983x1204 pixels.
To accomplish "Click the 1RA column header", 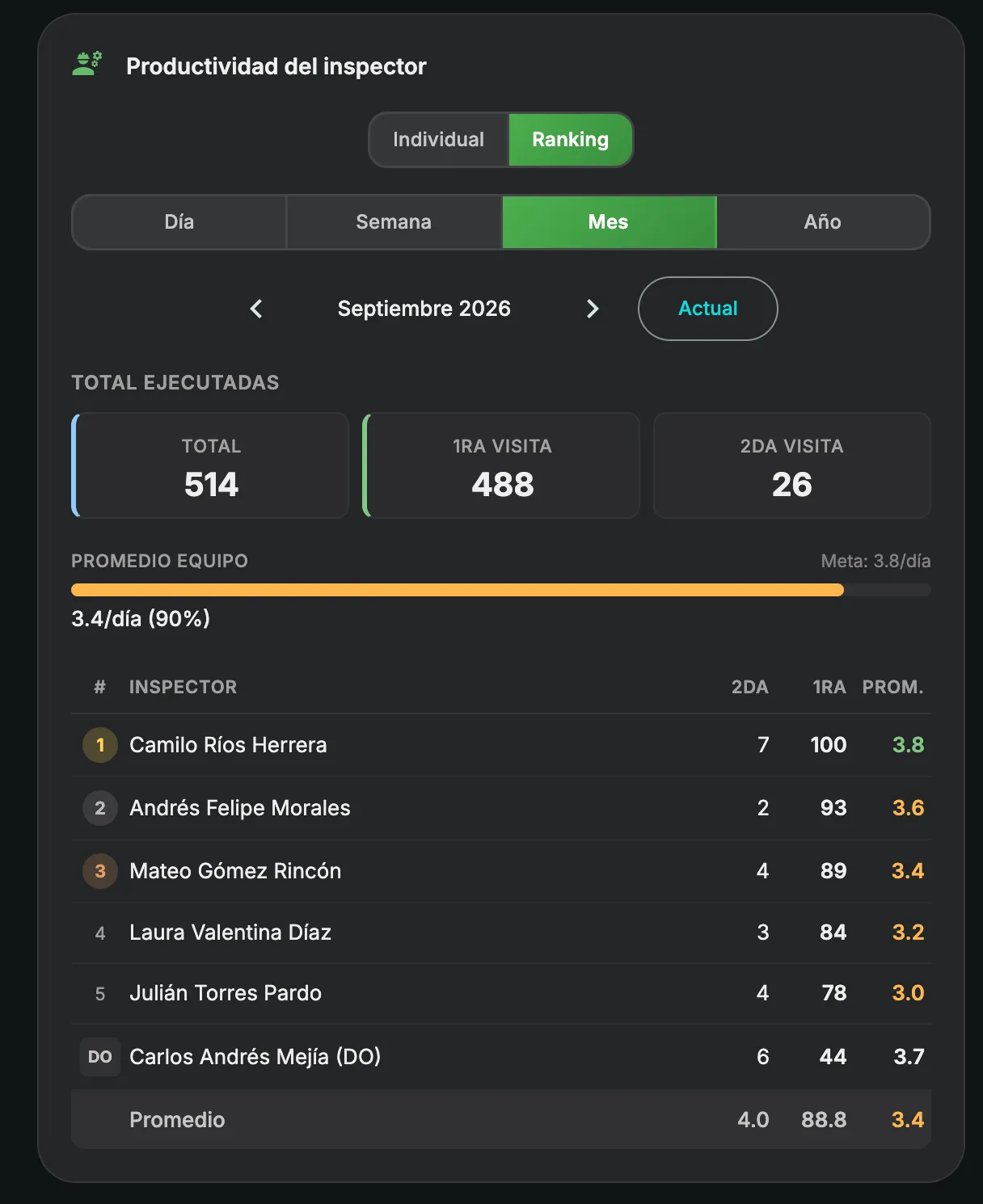I will click(829, 687).
